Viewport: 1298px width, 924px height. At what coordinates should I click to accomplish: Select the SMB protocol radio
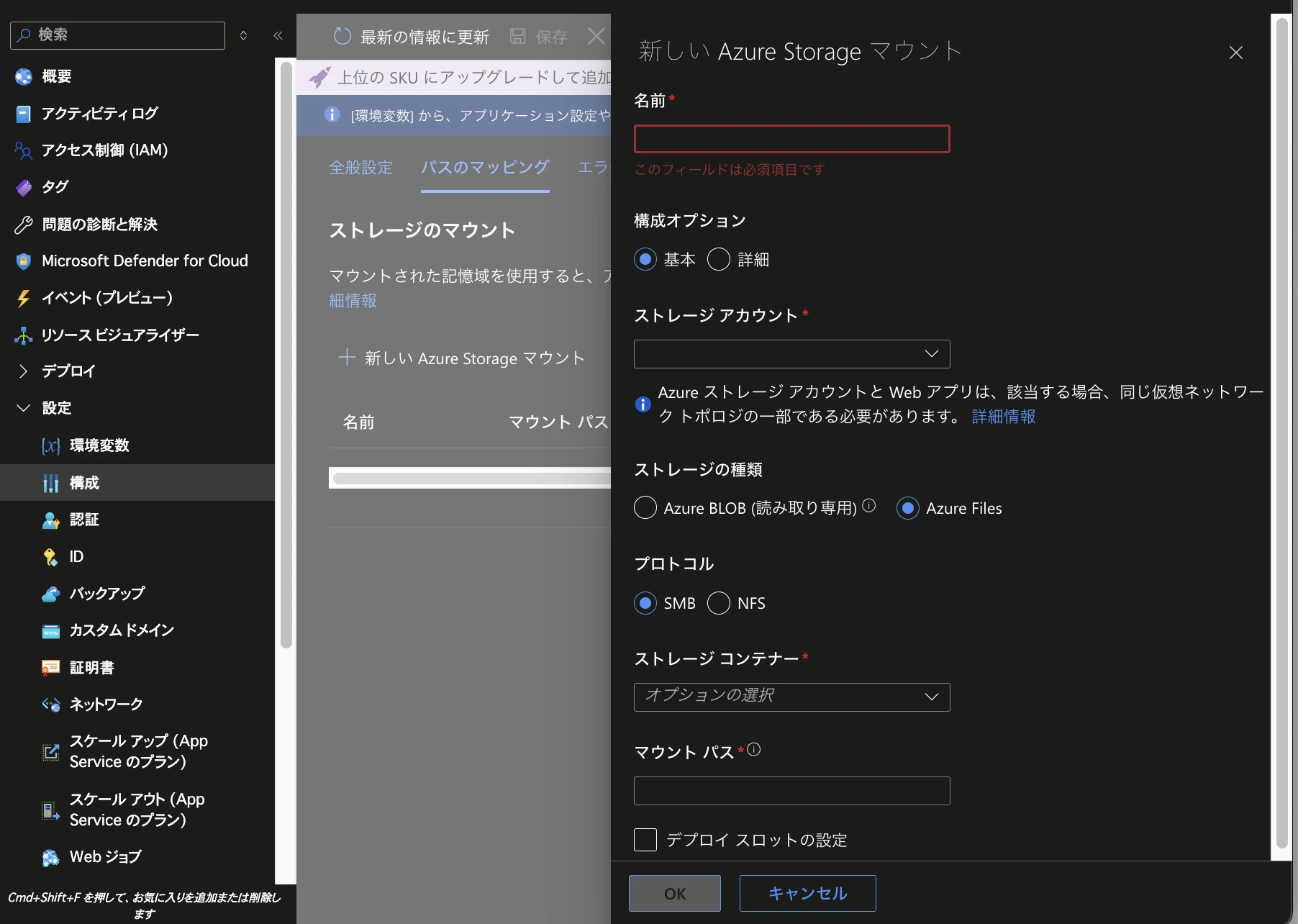point(645,603)
